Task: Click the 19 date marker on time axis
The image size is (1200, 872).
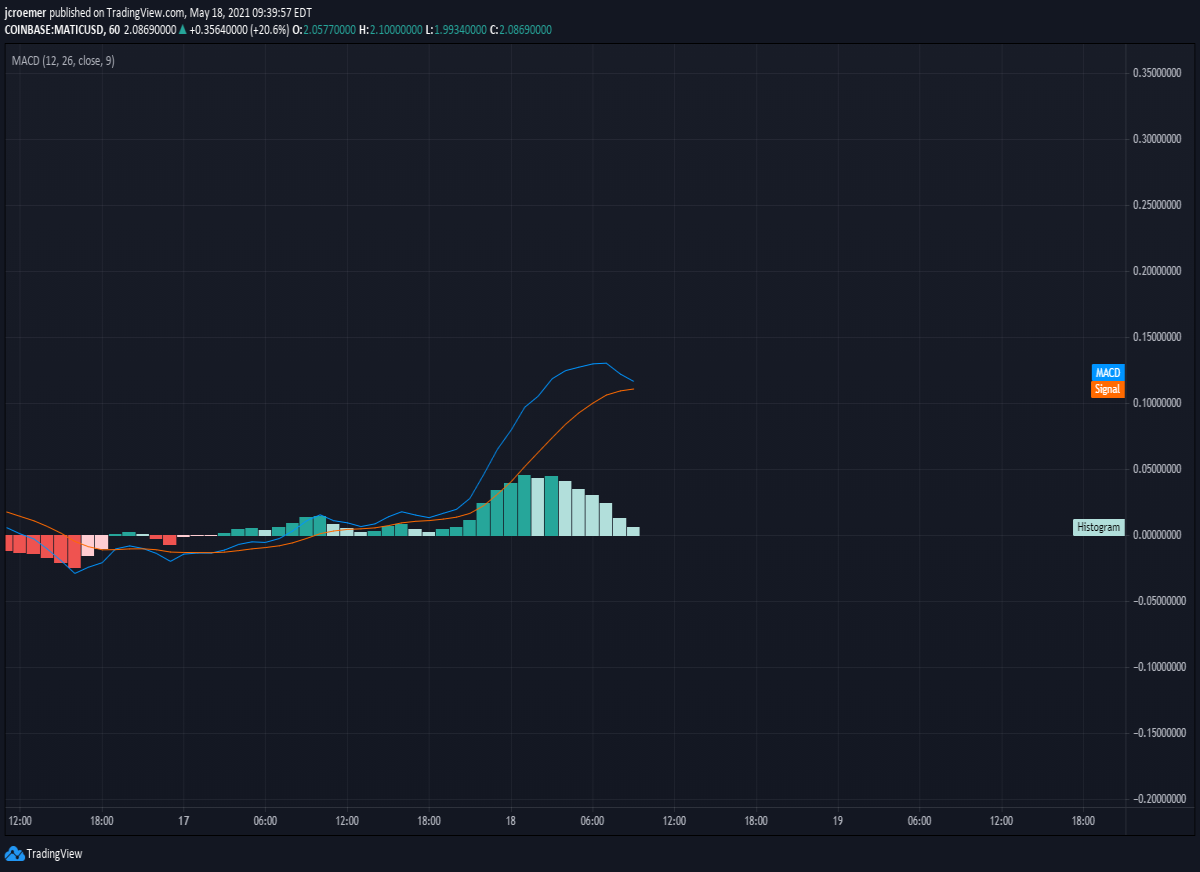Action: click(838, 821)
